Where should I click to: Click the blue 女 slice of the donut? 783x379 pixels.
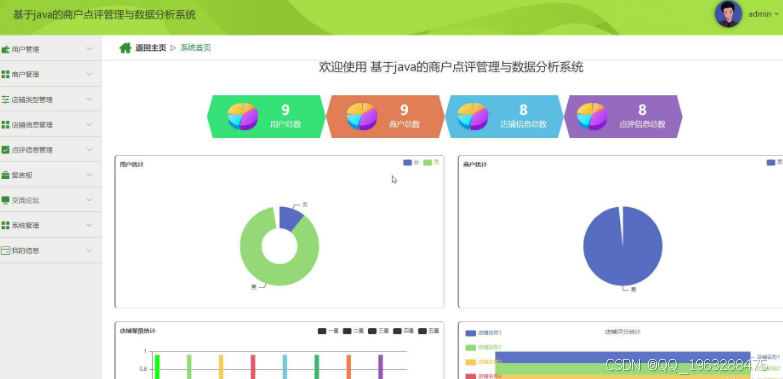click(x=290, y=218)
